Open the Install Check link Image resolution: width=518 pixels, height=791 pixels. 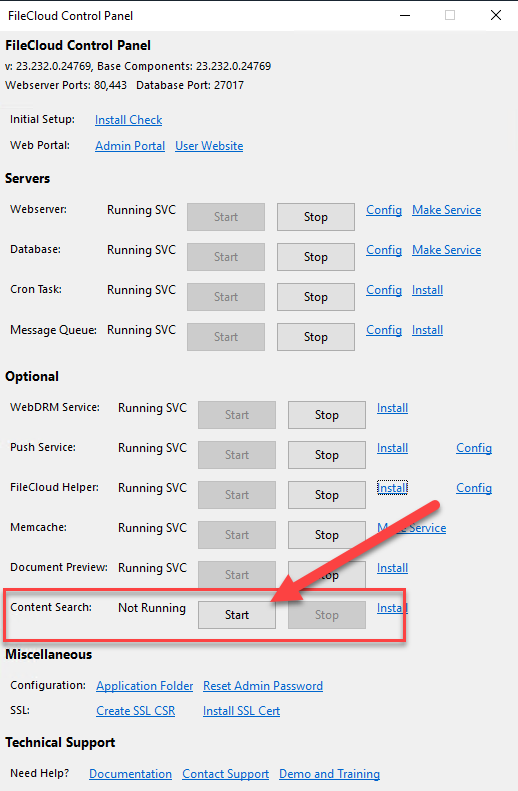[129, 120]
